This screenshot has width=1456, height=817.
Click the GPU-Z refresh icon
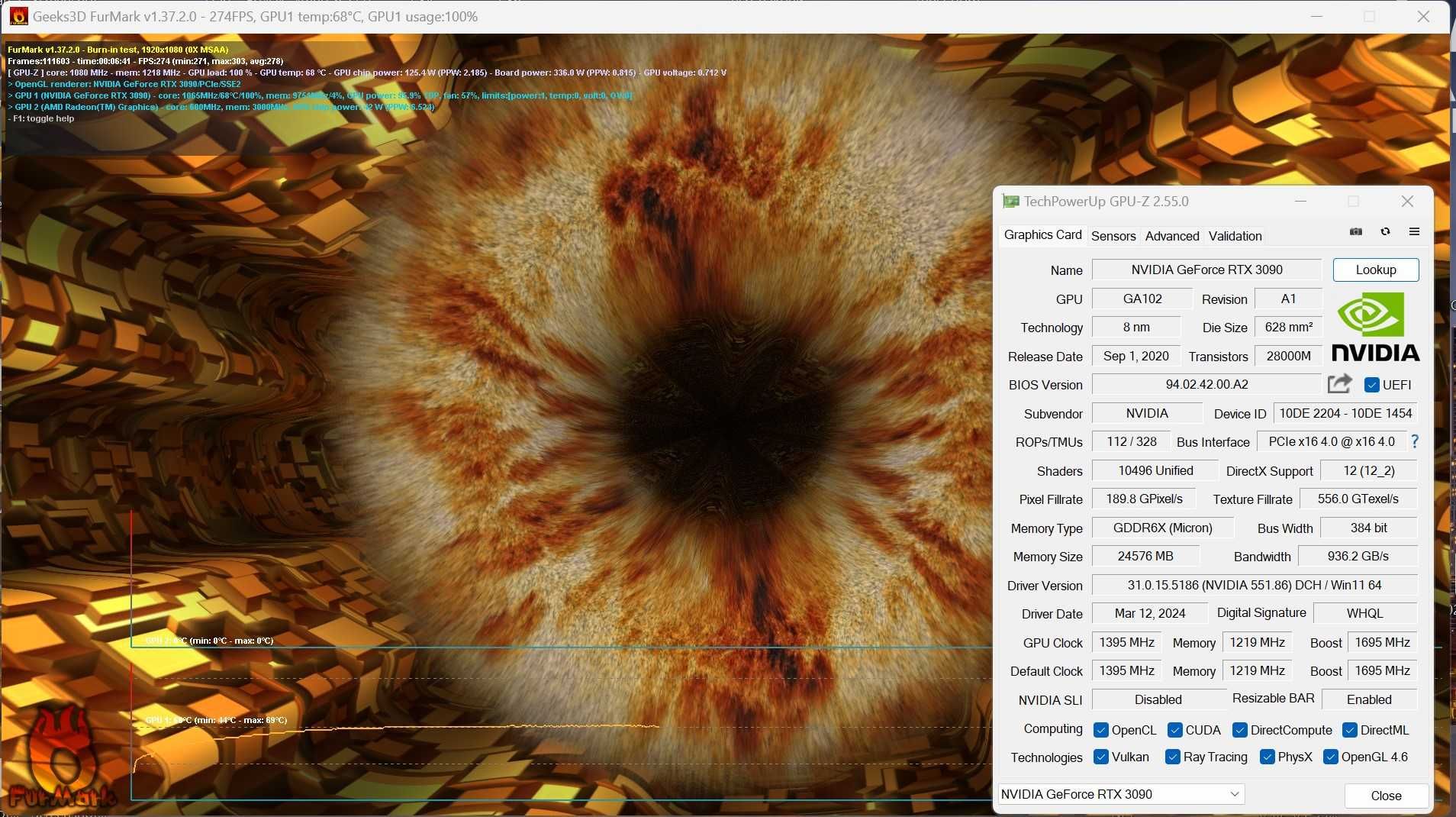pyautogui.click(x=1385, y=231)
